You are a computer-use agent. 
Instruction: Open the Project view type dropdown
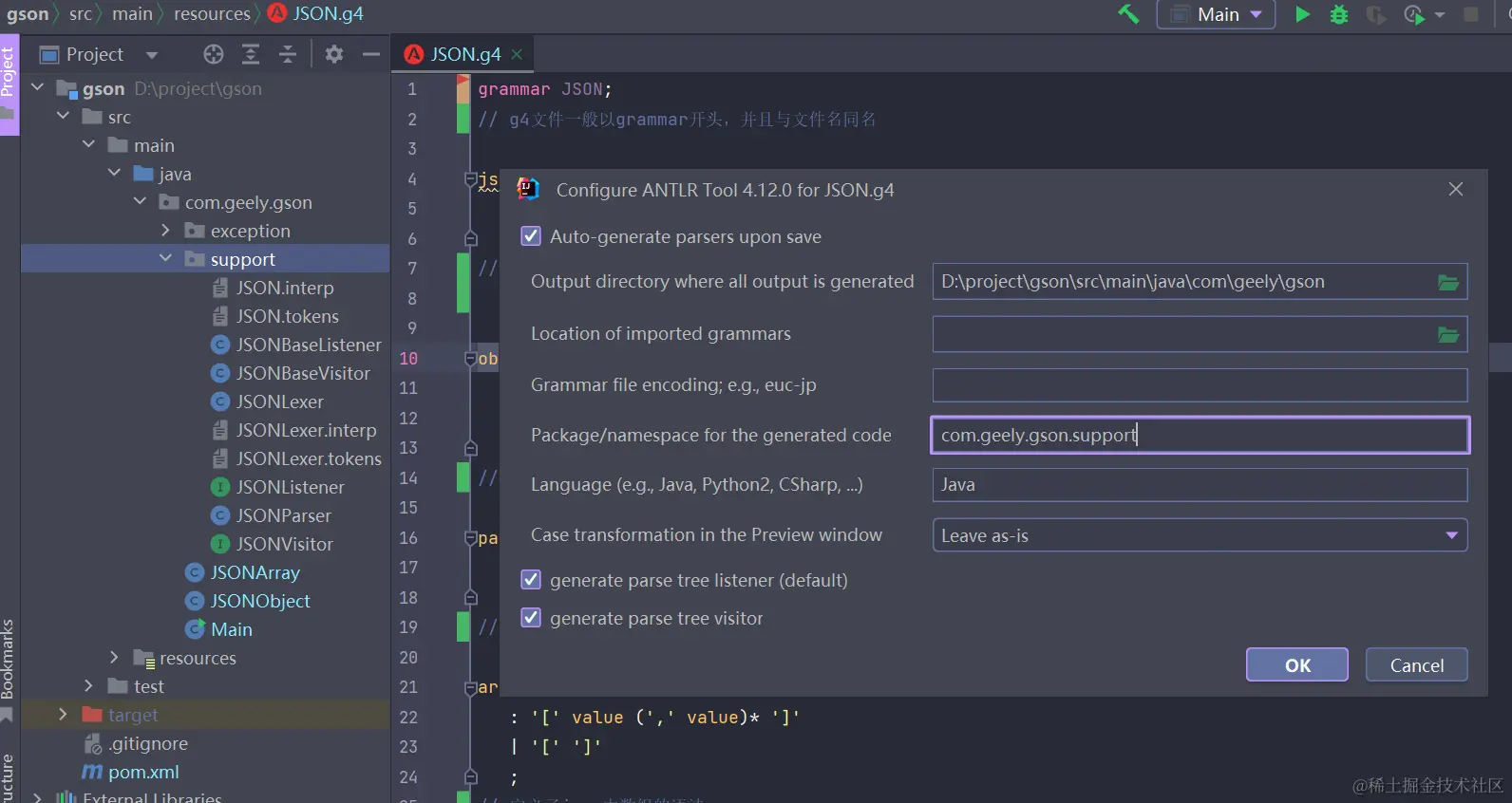(x=152, y=55)
